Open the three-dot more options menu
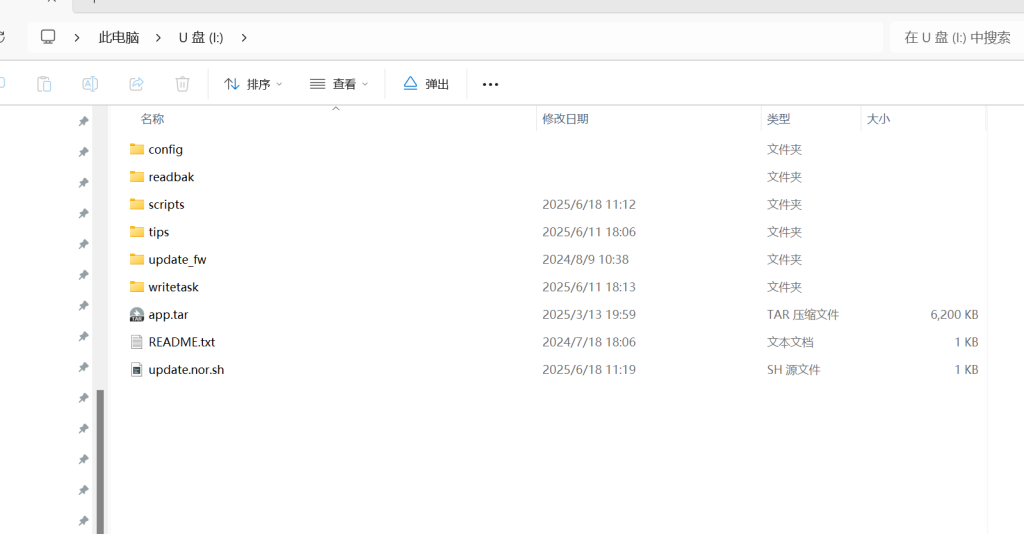This screenshot has height=534, width=1024. pos(490,84)
